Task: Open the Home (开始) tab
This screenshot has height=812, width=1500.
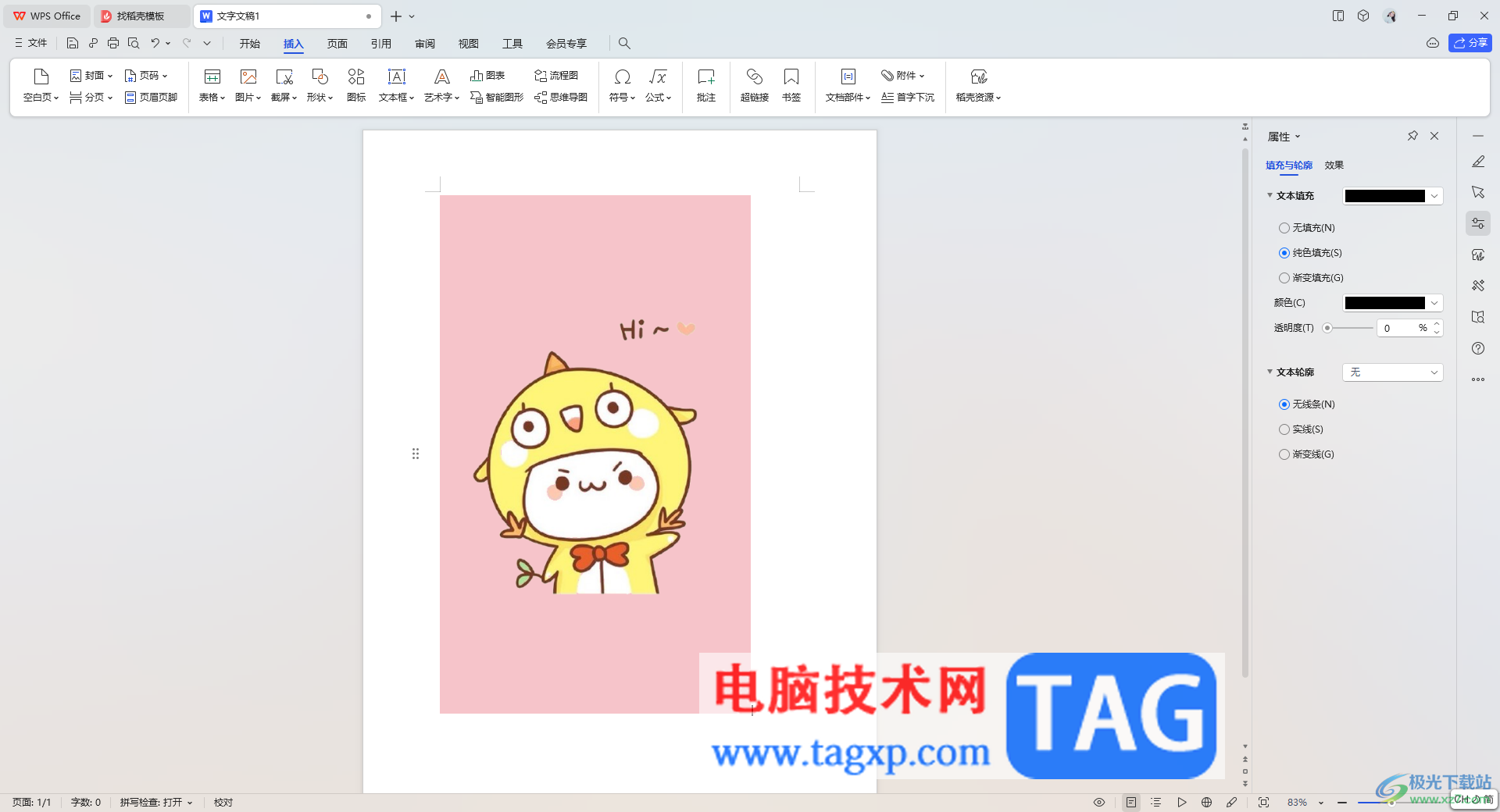Action: [x=250, y=44]
